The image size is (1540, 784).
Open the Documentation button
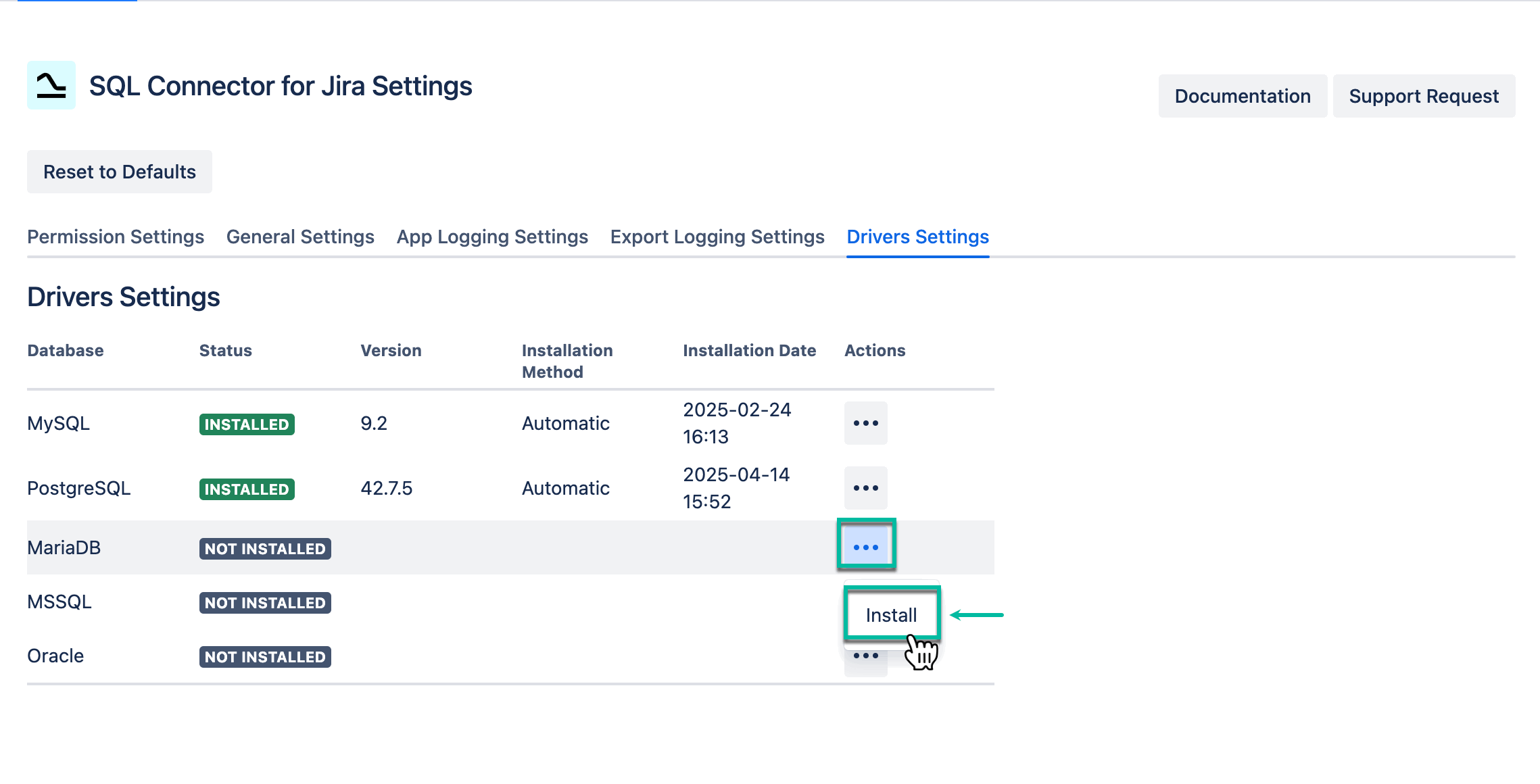coord(1243,96)
